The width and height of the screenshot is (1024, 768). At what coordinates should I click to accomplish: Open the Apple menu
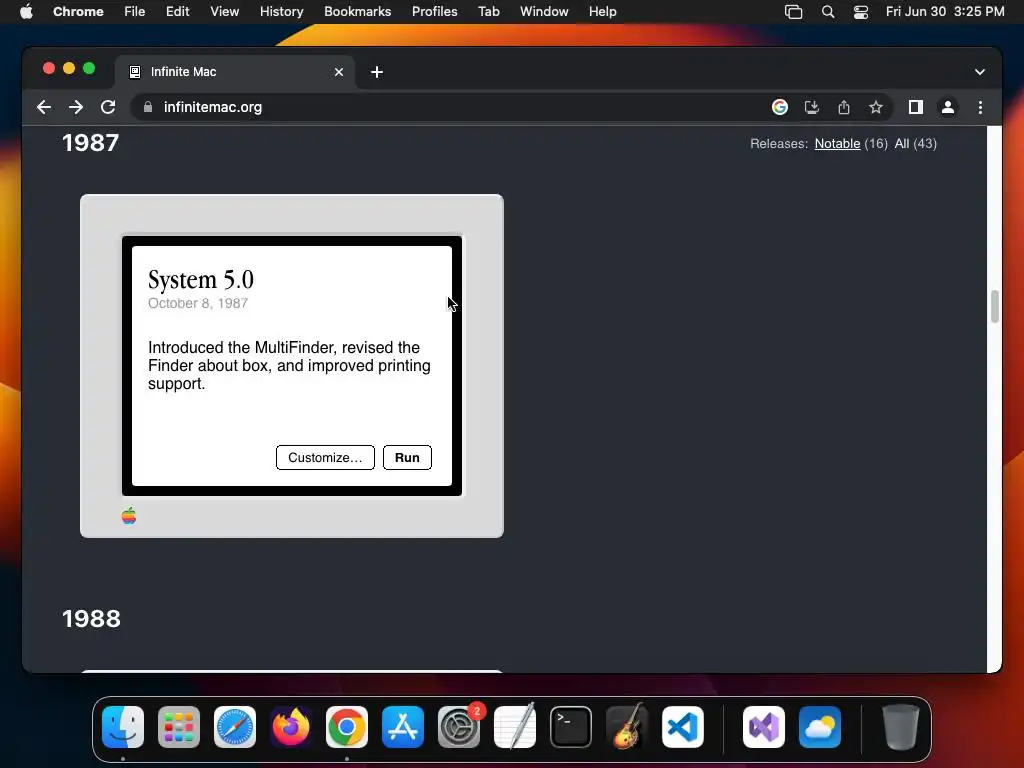click(x=26, y=12)
